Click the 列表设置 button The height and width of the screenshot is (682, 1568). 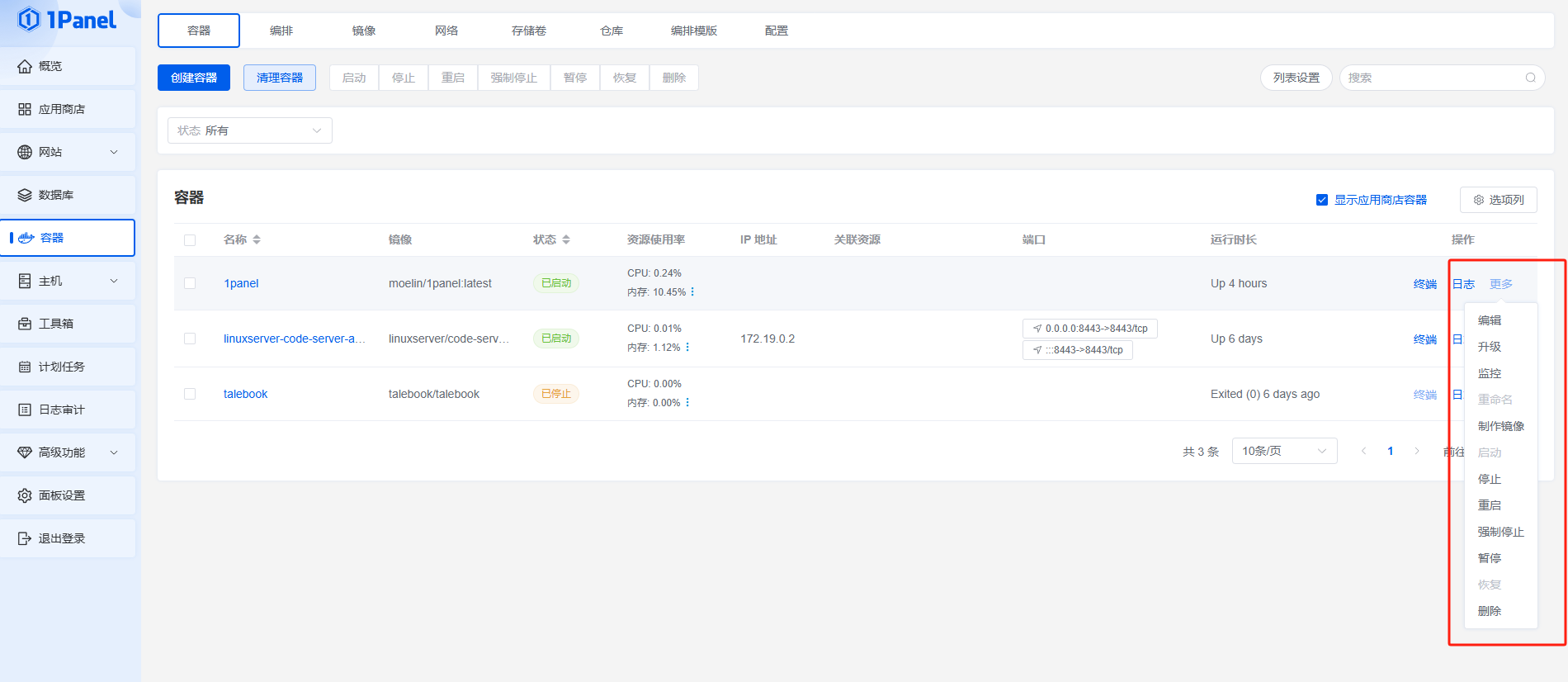click(x=1296, y=78)
